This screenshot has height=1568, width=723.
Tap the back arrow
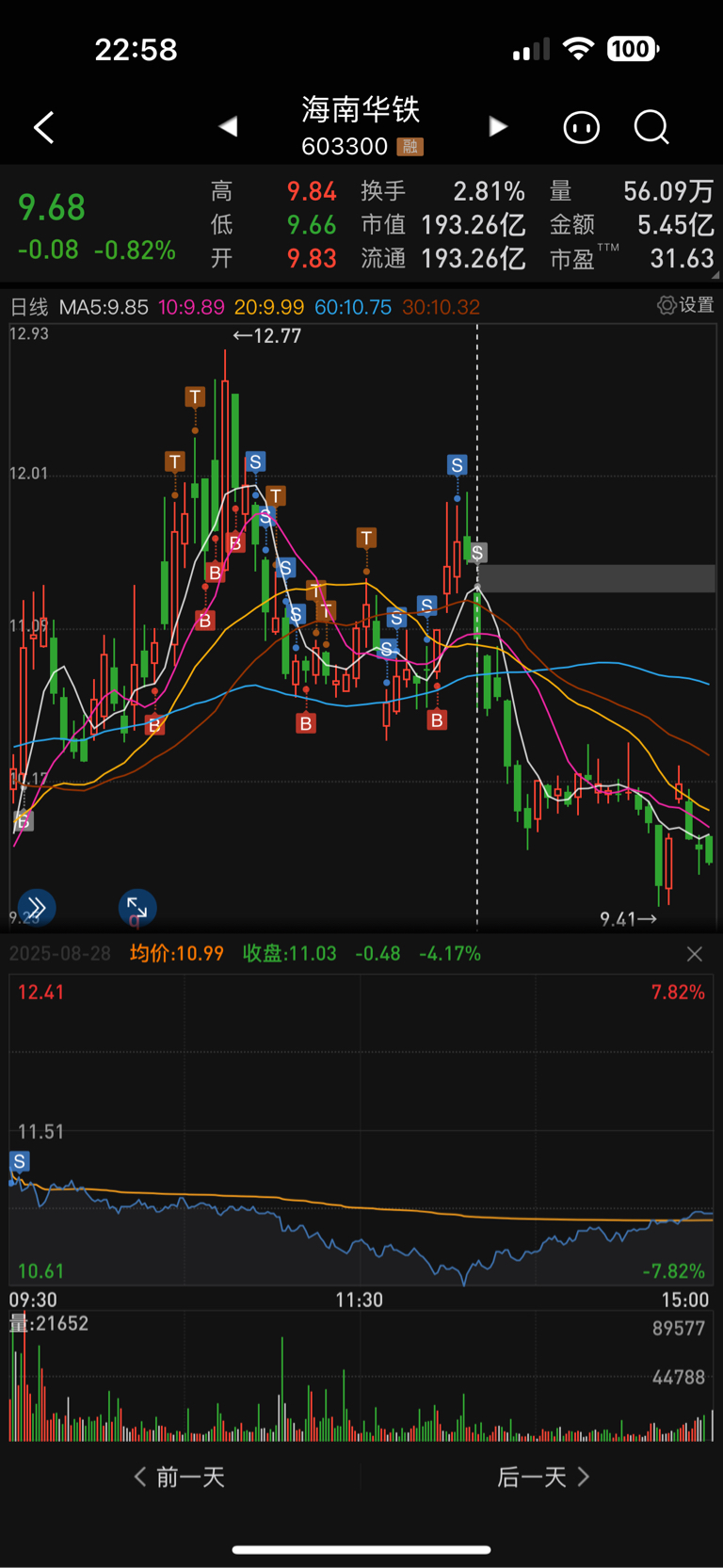tap(43, 127)
